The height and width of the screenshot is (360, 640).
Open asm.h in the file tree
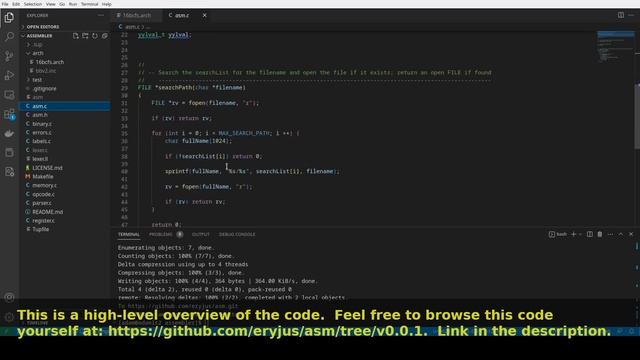point(40,115)
